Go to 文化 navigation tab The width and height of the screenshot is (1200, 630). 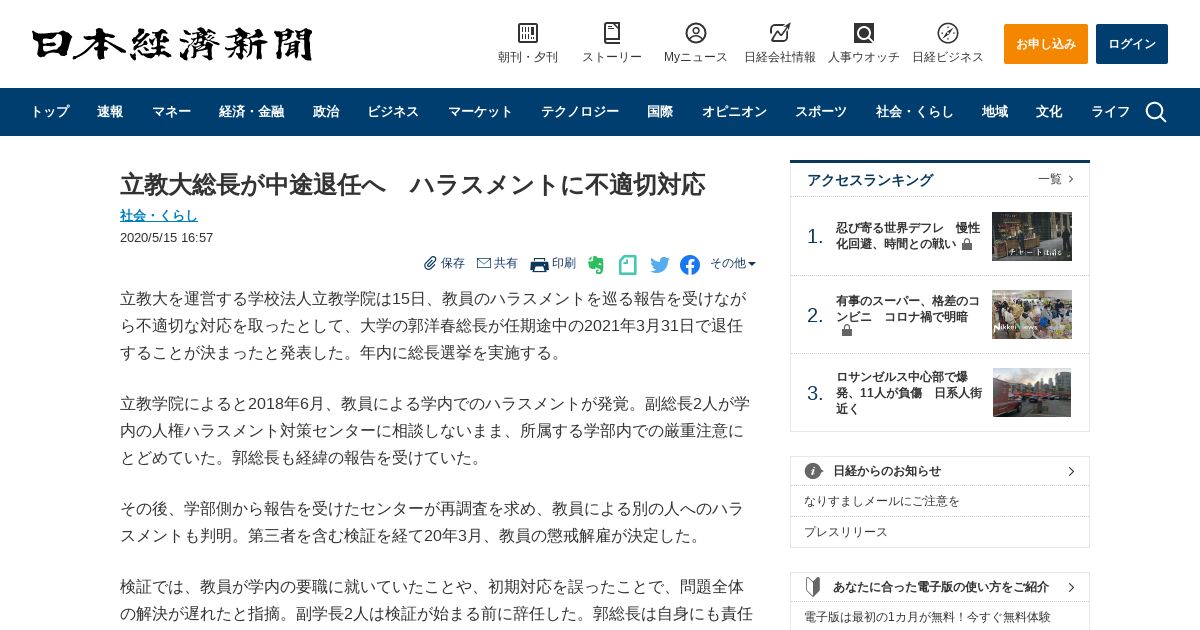pos(1049,112)
